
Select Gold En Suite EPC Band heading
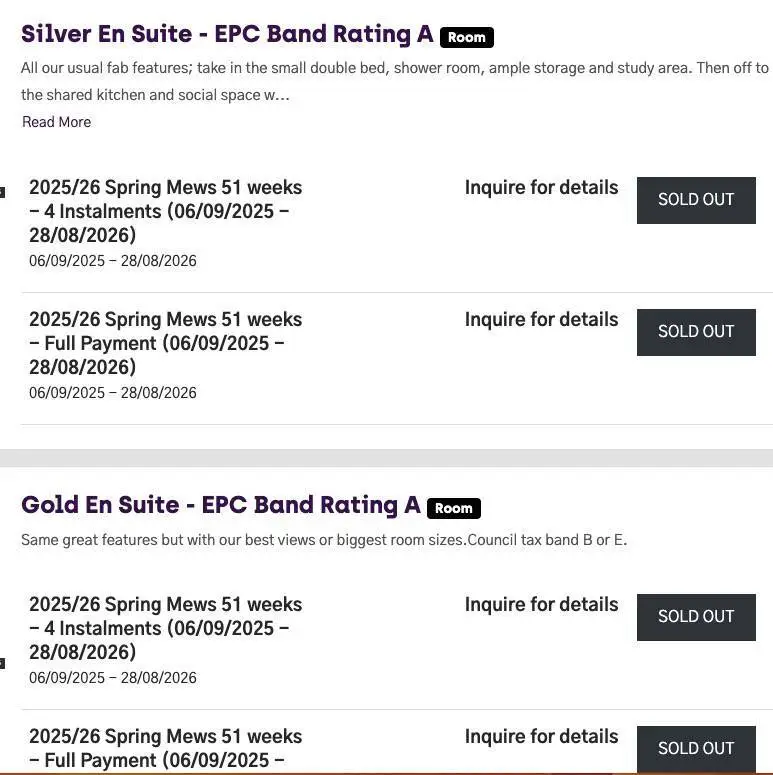(x=220, y=505)
